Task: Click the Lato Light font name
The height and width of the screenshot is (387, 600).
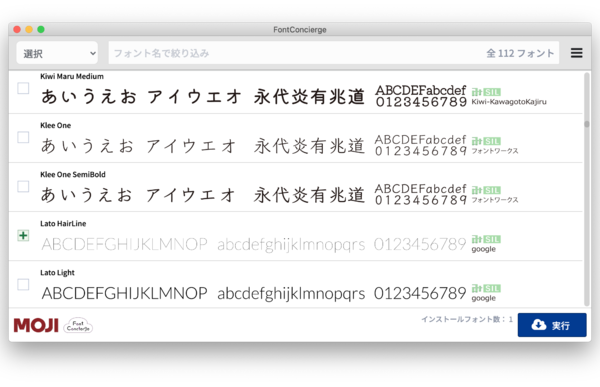Action: (x=57, y=273)
